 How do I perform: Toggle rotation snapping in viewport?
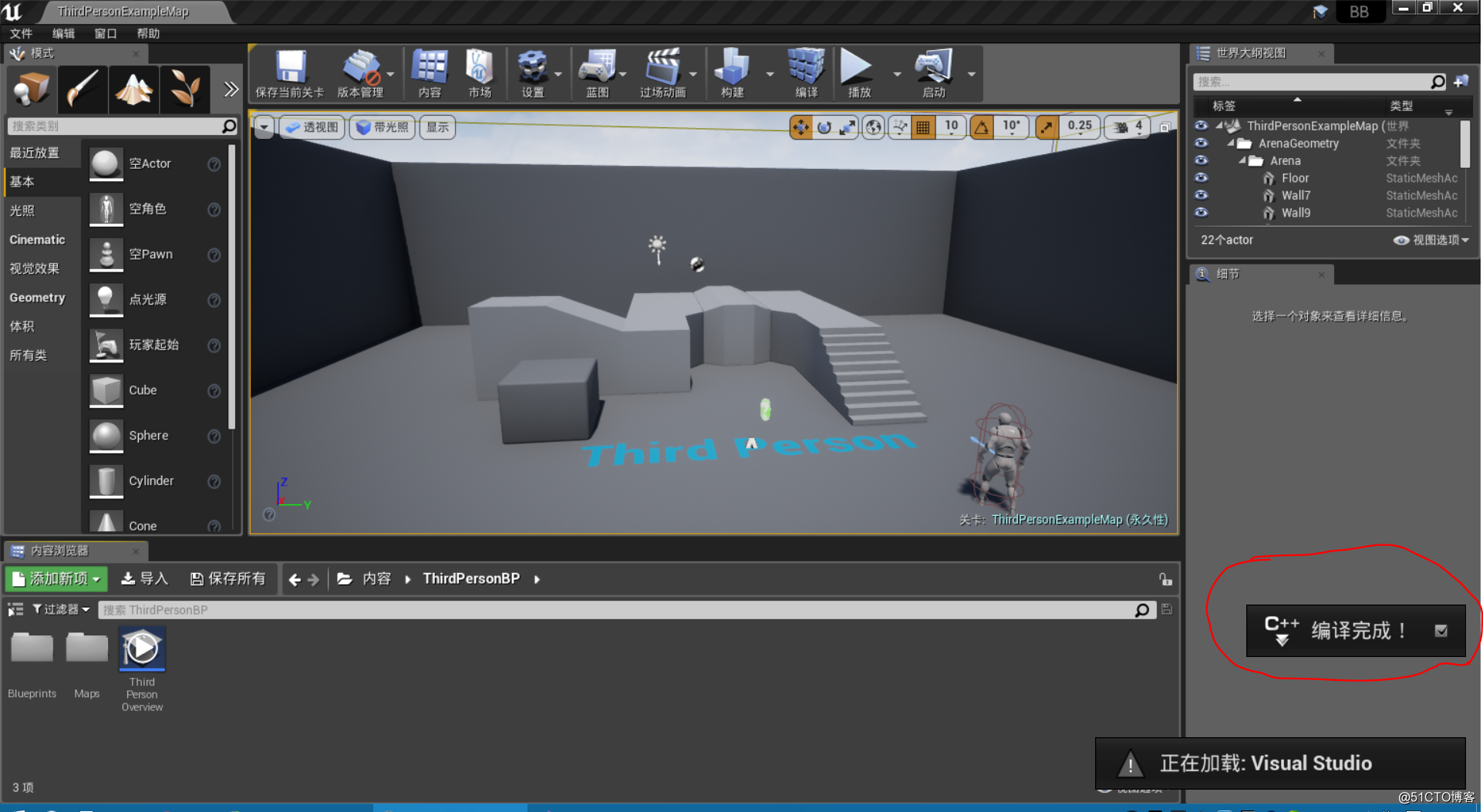(x=982, y=127)
